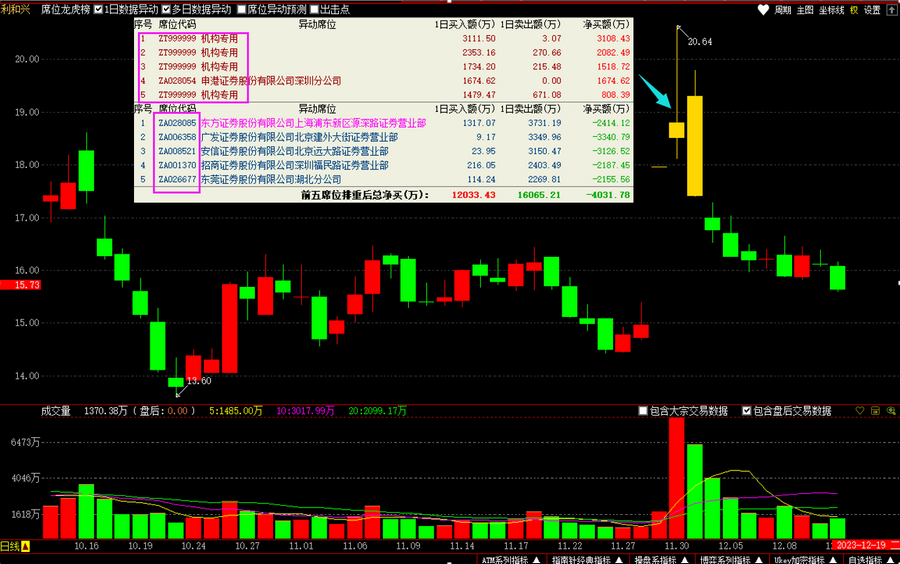Image resolution: width=900 pixels, height=564 pixels.
Task: Click the white heart favorite icon
Action: (763, 9)
